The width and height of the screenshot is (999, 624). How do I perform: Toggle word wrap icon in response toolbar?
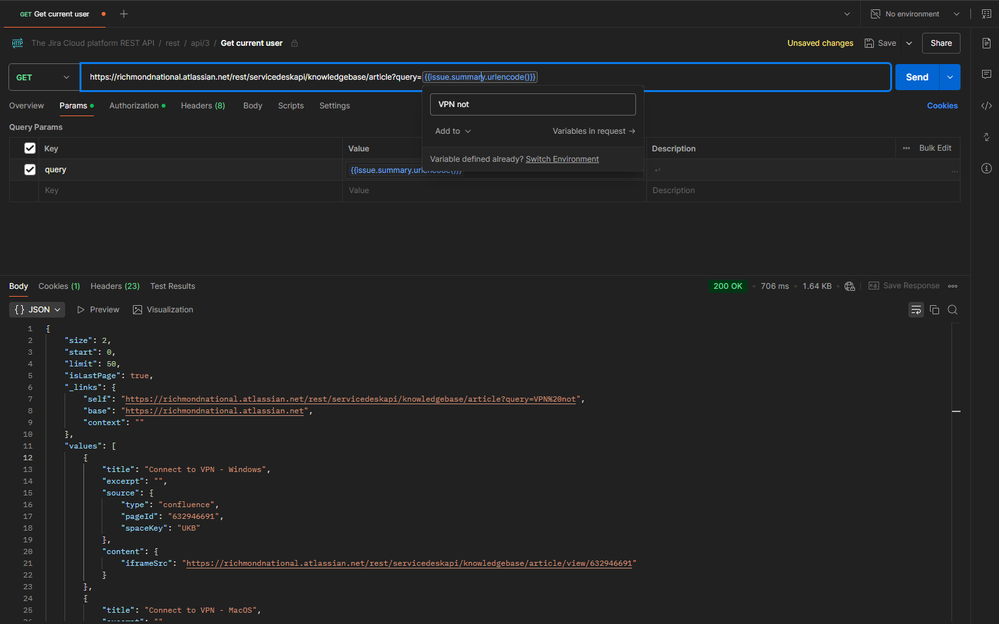click(x=916, y=310)
